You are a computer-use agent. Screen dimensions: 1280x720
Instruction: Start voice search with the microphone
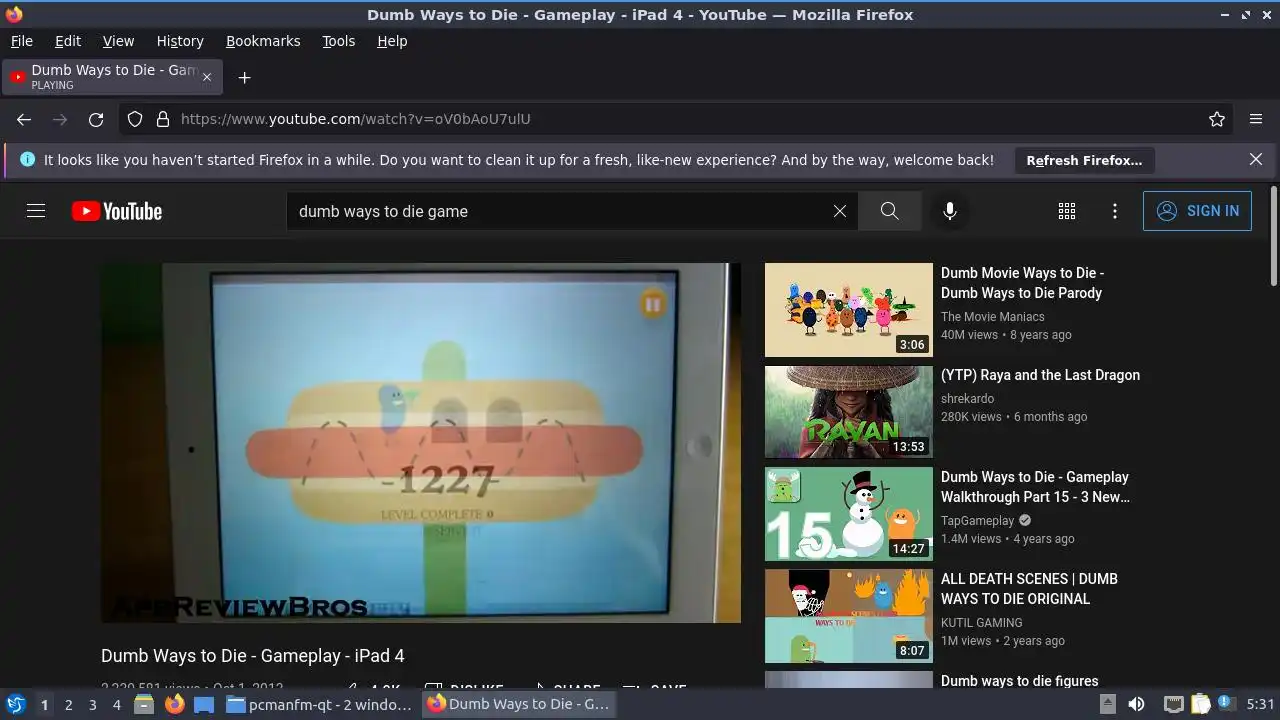950,211
